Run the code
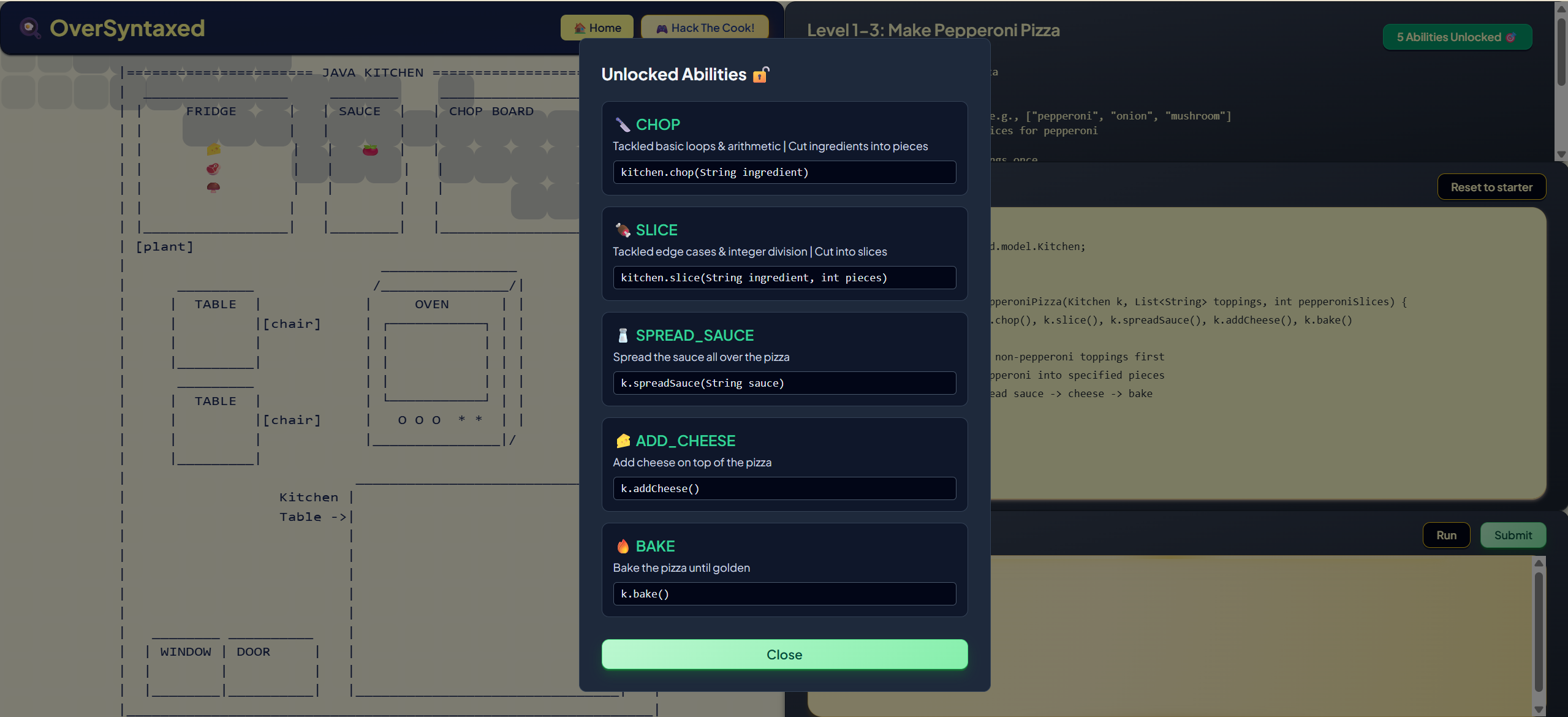Viewport: 1568px width, 717px height. pos(1445,535)
